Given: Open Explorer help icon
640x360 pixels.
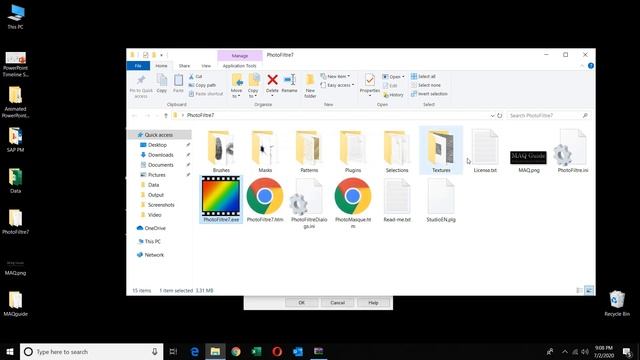Looking at the screenshot, I should (591, 66).
